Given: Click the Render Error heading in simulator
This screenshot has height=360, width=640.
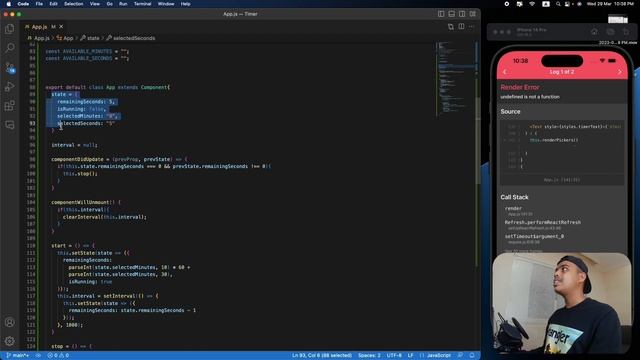Looking at the screenshot, I should click(520, 87).
